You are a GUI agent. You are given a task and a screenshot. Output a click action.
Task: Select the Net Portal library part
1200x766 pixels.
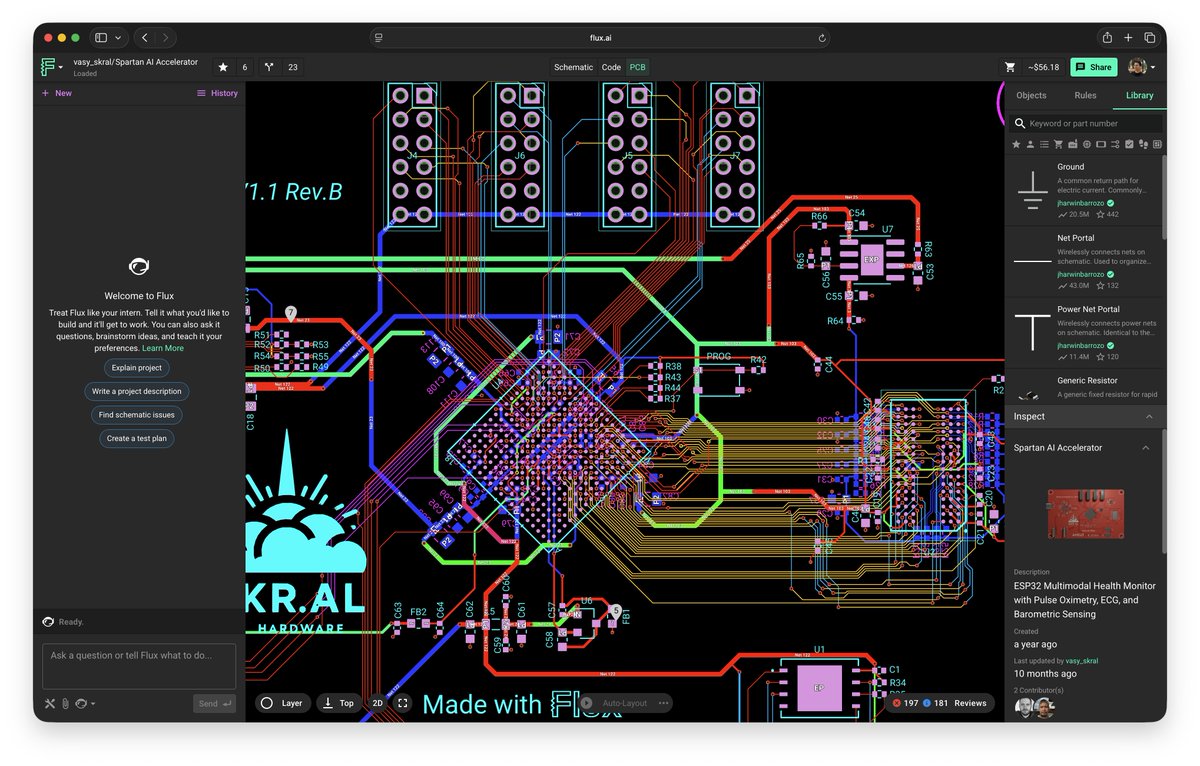point(1084,262)
